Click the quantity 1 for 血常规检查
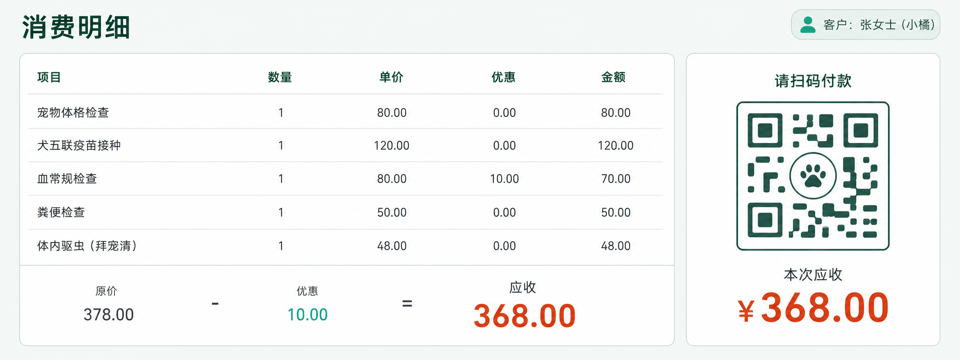This screenshot has height=360, width=960. click(281, 179)
